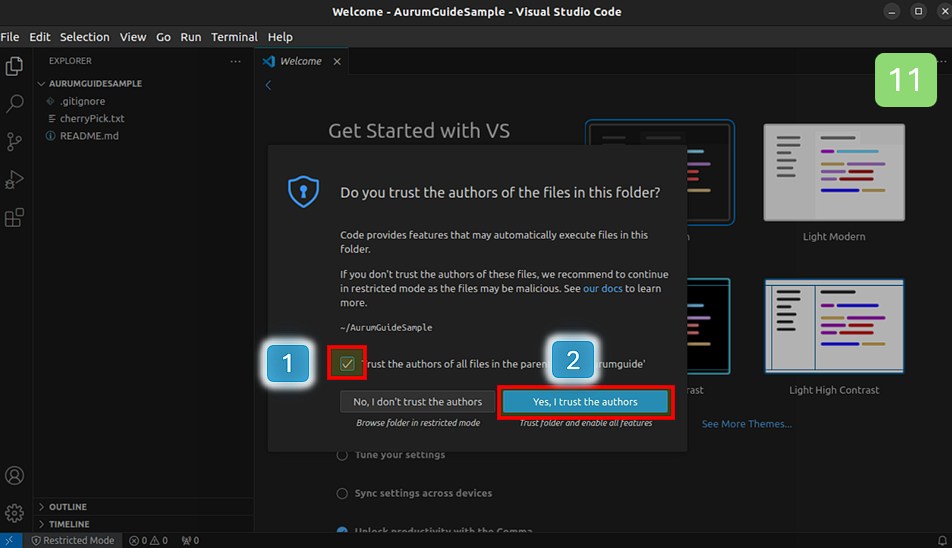Screen dimensions: 952x548
Task: Open the Edit menu
Action: pos(39,37)
